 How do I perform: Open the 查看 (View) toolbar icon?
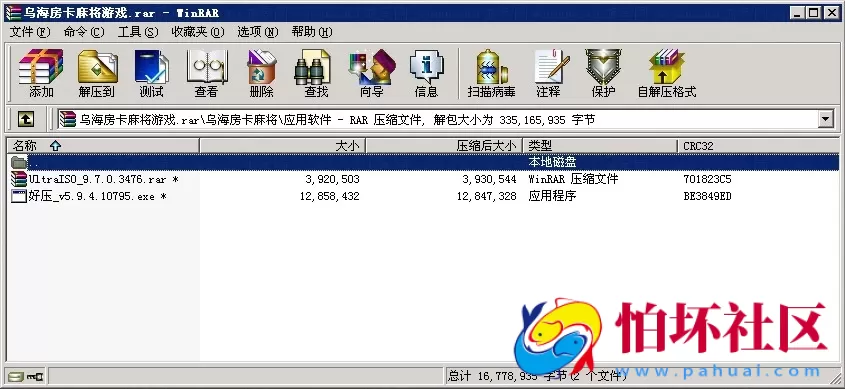[x=206, y=73]
